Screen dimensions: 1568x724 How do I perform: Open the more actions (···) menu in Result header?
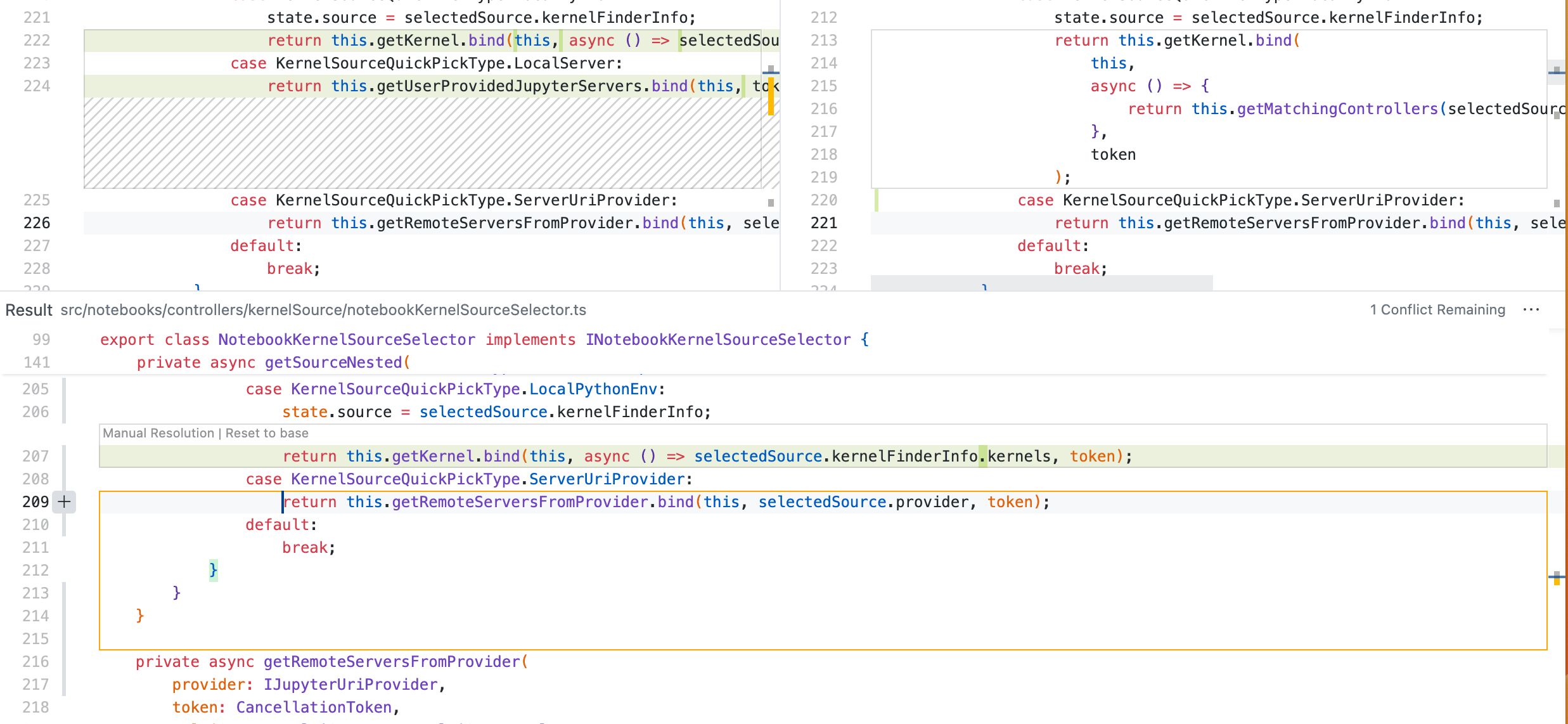click(x=1533, y=310)
